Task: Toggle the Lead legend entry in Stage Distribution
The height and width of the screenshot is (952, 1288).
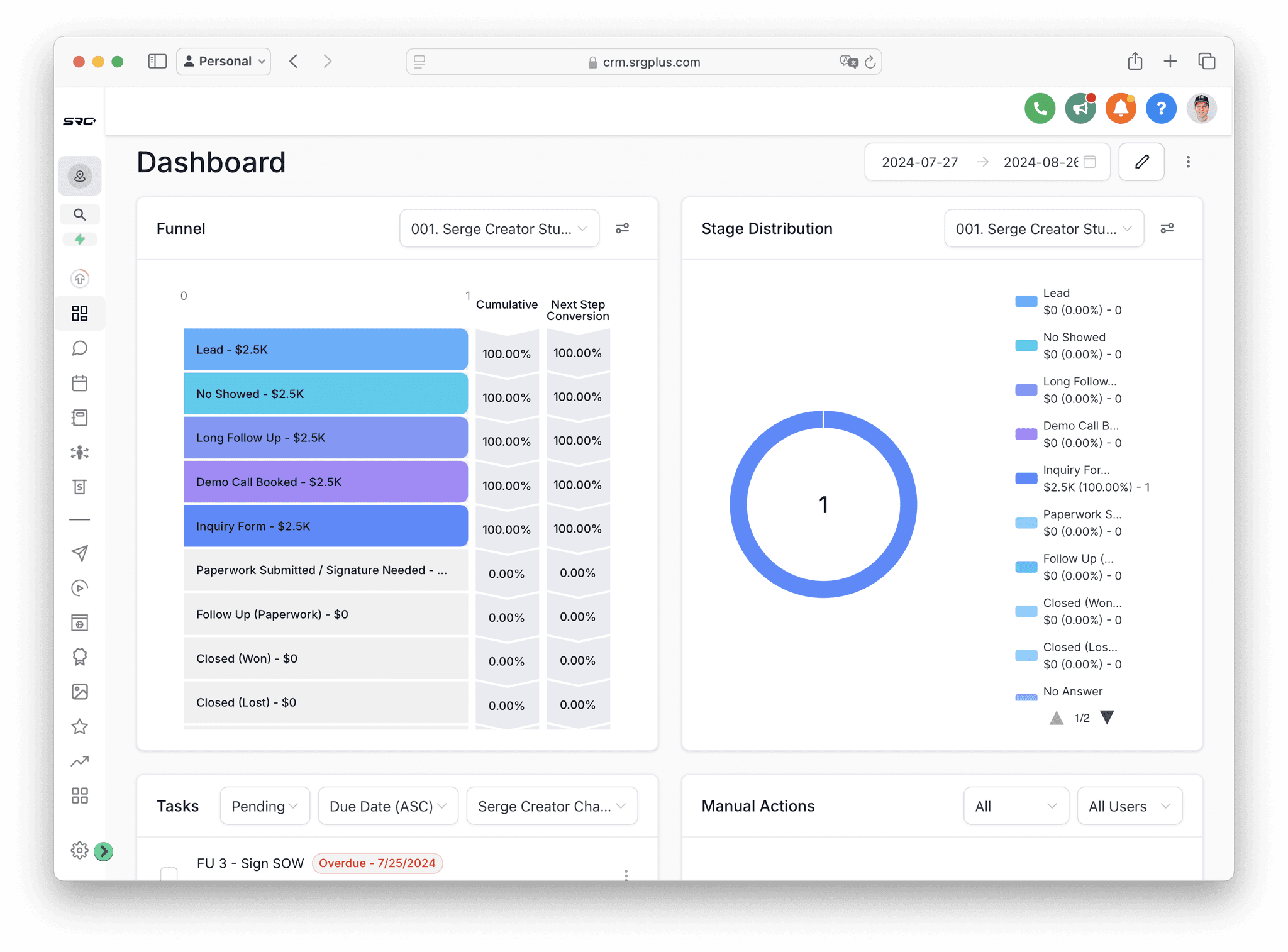Action: (1056, 294)
